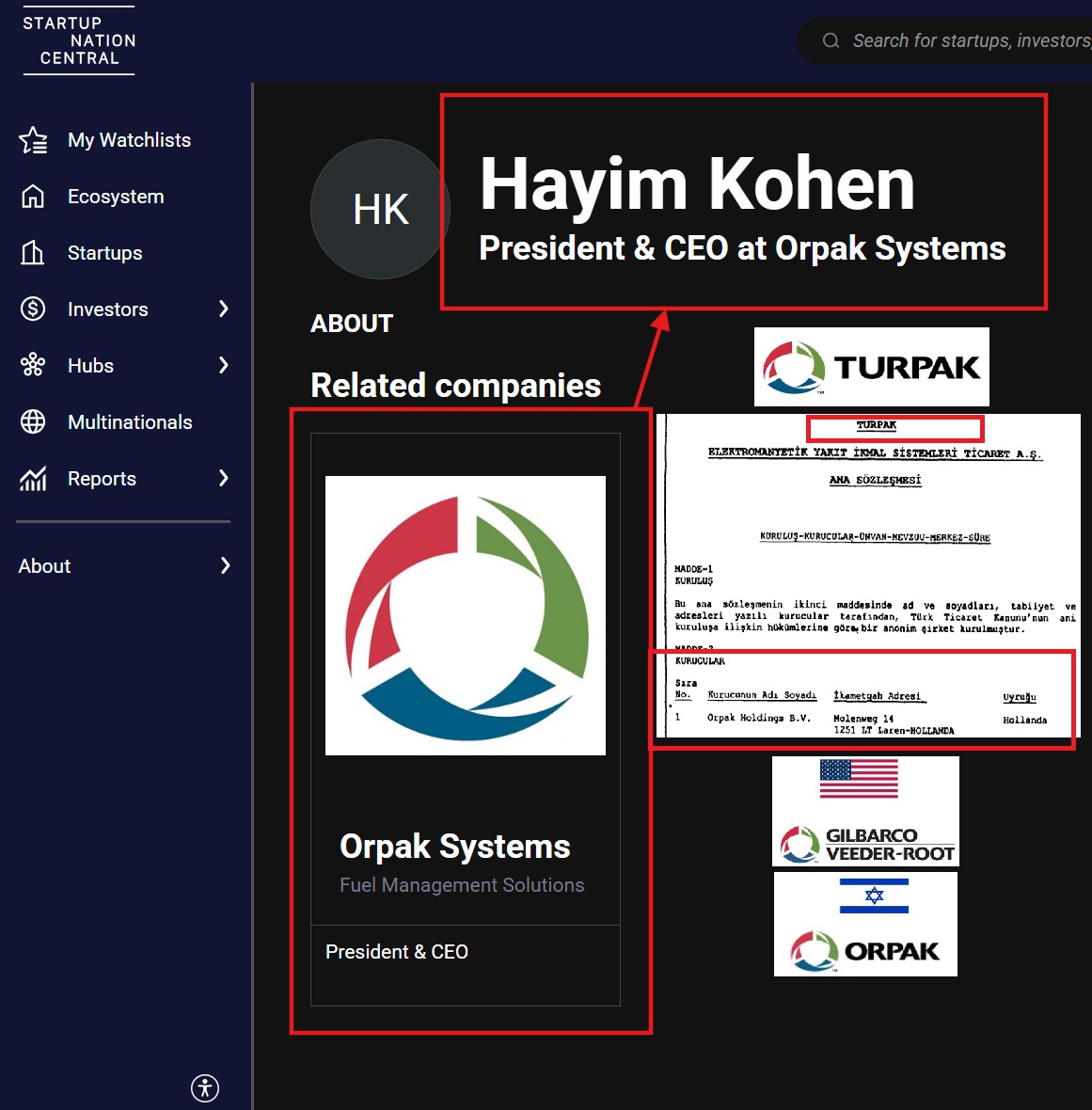
Task: Focus the search for startups field
Action: click(944, 41)
